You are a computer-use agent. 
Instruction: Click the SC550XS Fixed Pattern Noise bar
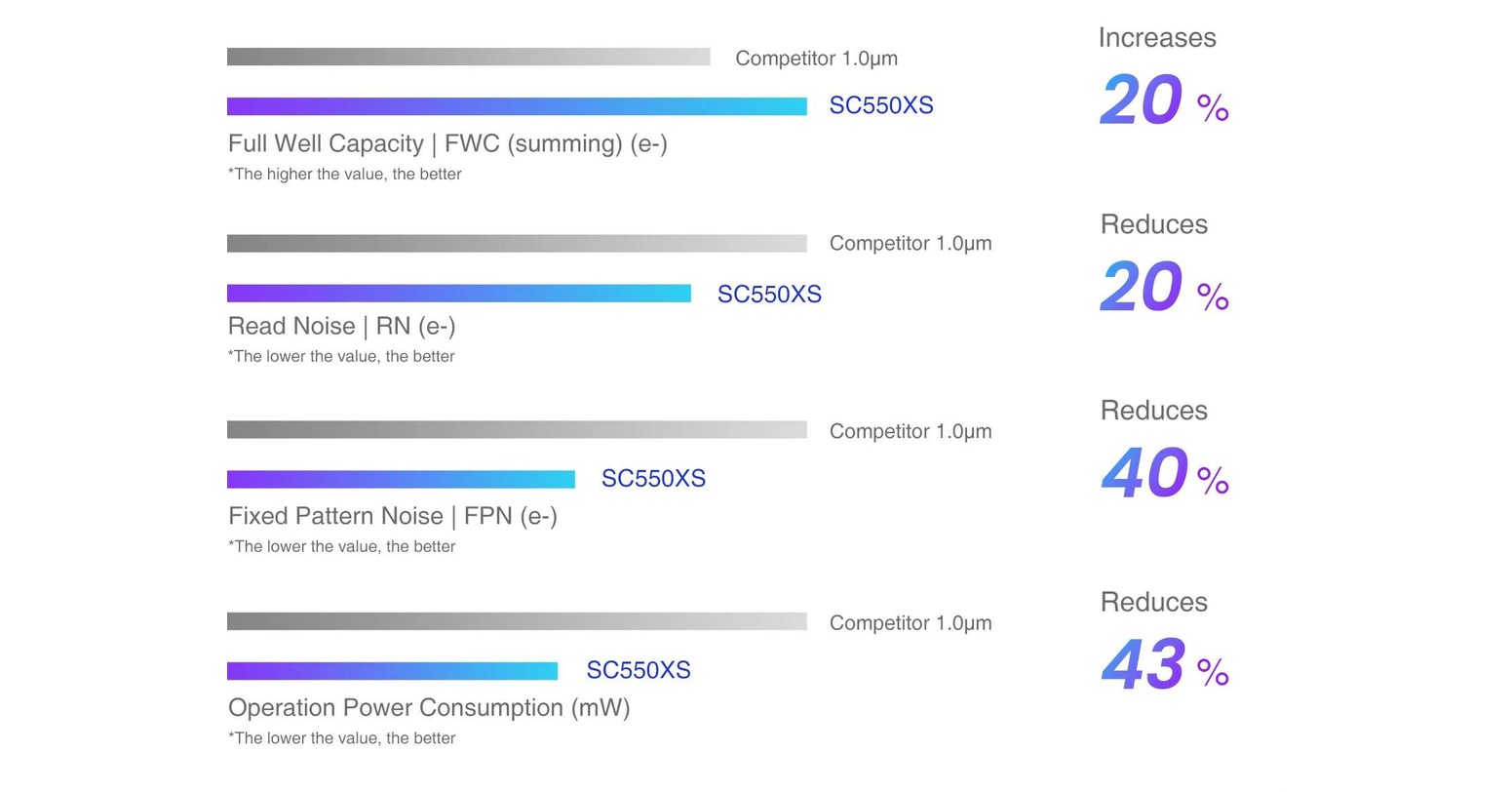pyautogui.click(x=401, y=479)
